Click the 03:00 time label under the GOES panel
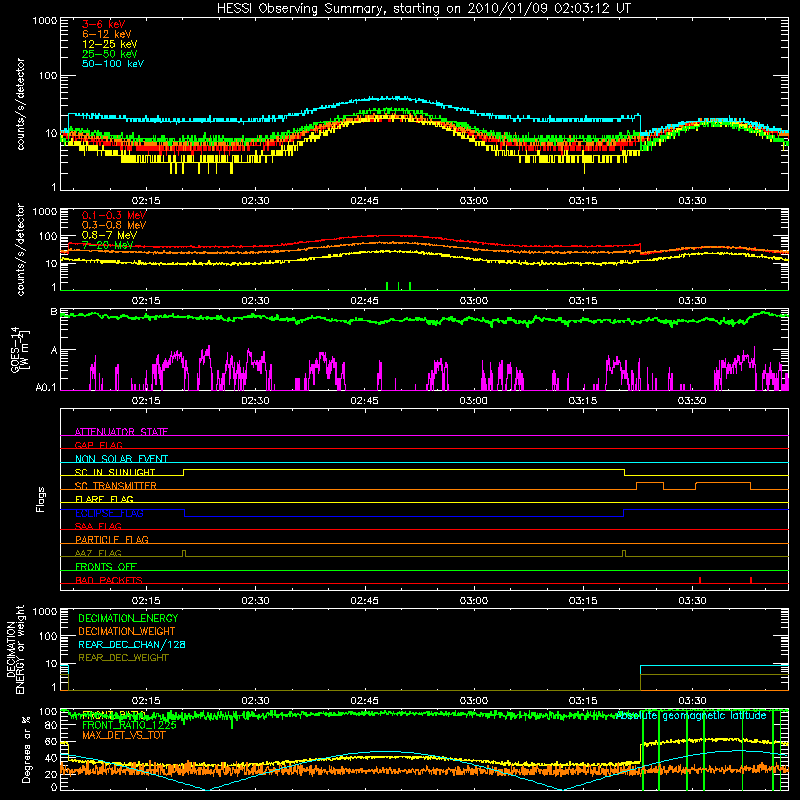This screenshot has width=800, height=800. pyautogui.click(x=473, y=401)
